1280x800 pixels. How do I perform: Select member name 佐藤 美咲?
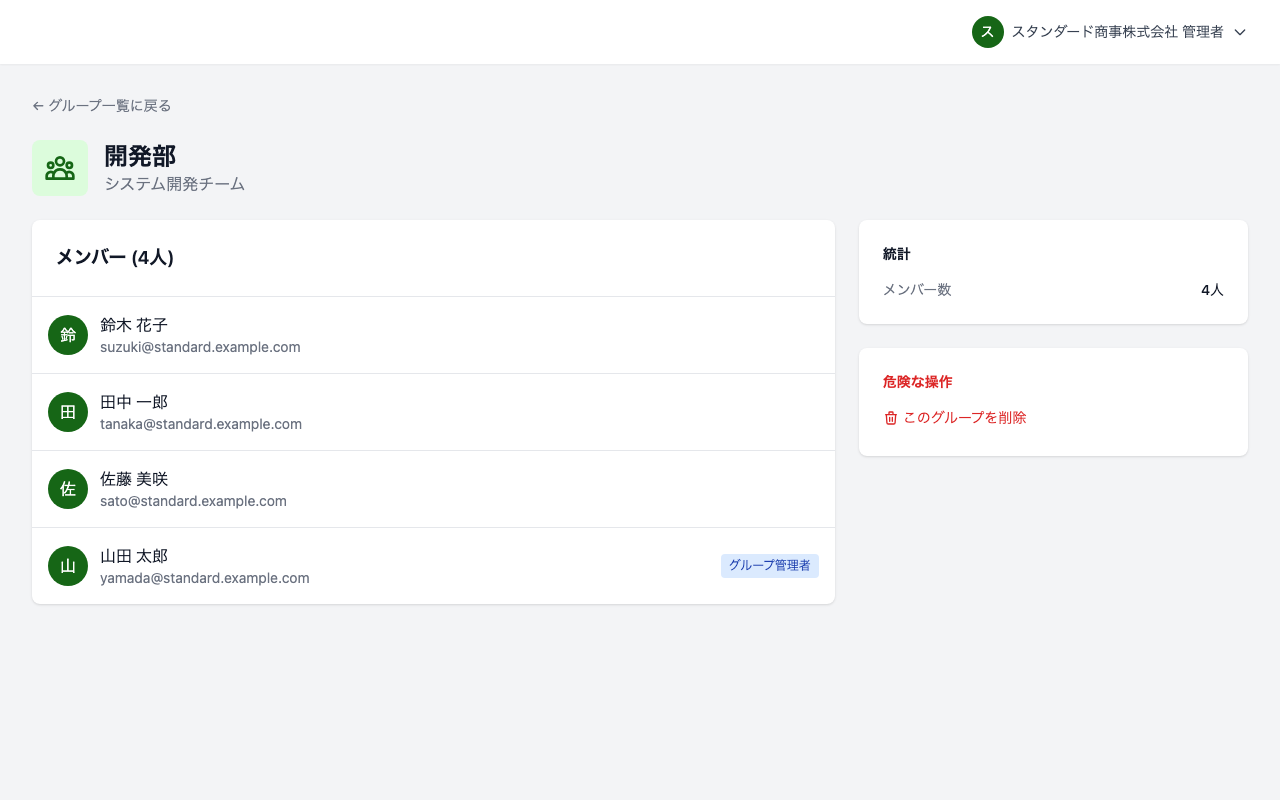click(134, 479)
